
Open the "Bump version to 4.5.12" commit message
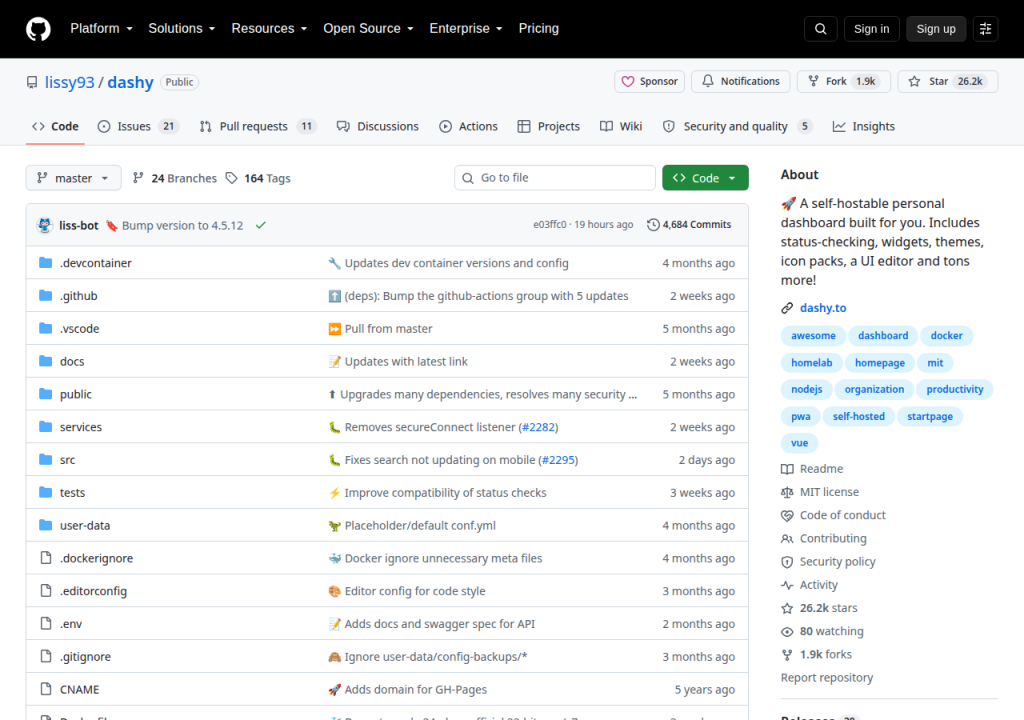(x=182, y=225)
